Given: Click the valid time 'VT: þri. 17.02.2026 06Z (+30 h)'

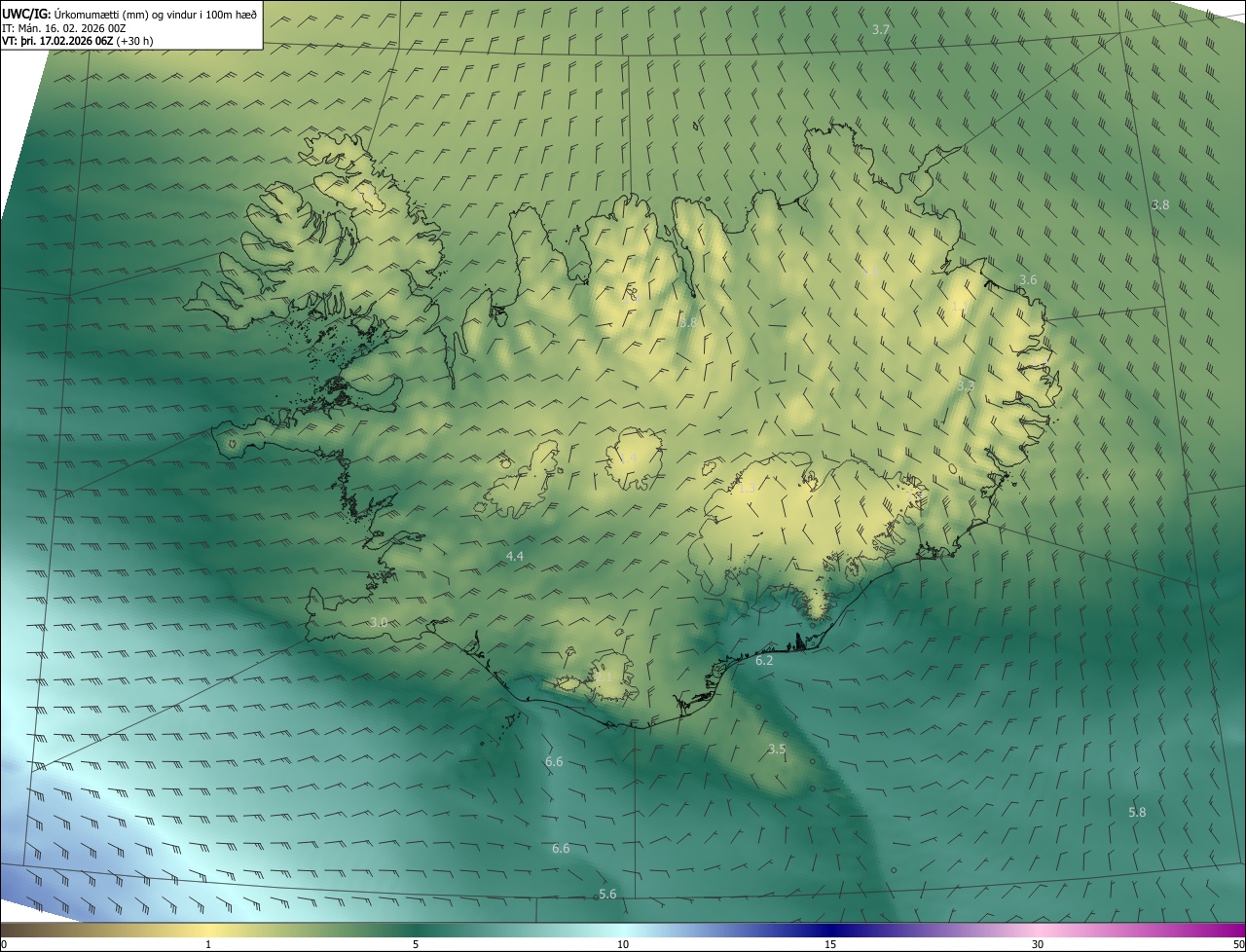Looking at the screenshot, I should point(78,41).
